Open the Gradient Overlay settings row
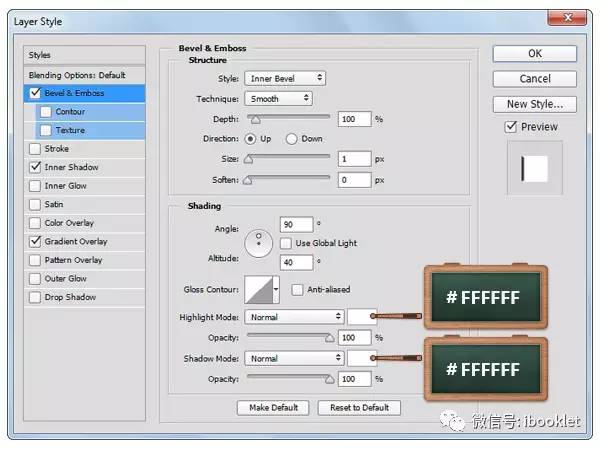This screenshot has width=600, height=449. pos(85,242)
